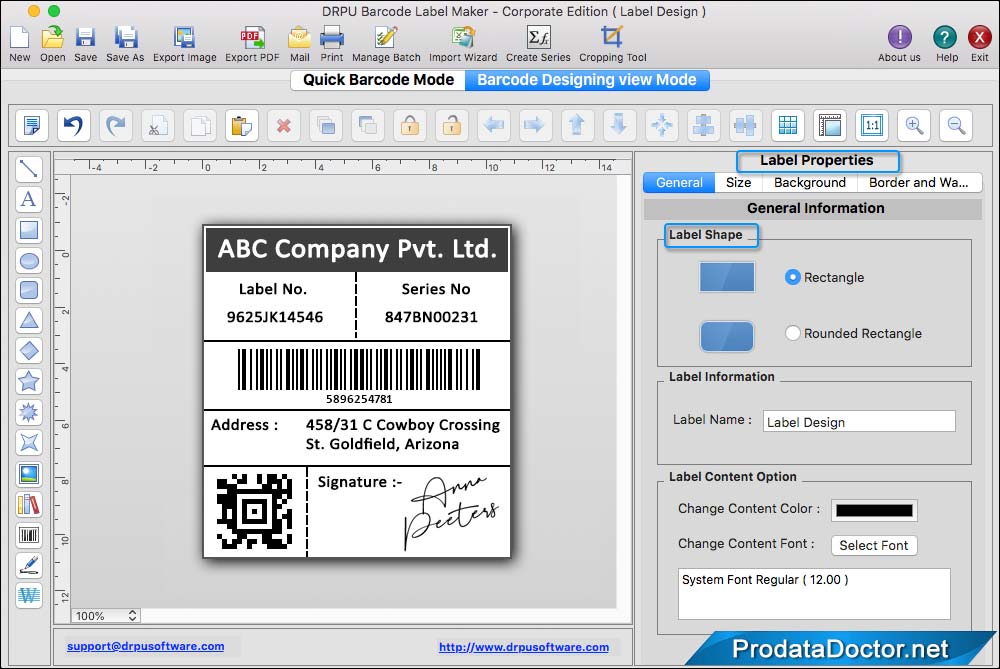Click the Lock padlock icon
Viewport: 1000px width, 669px height.
409,125
